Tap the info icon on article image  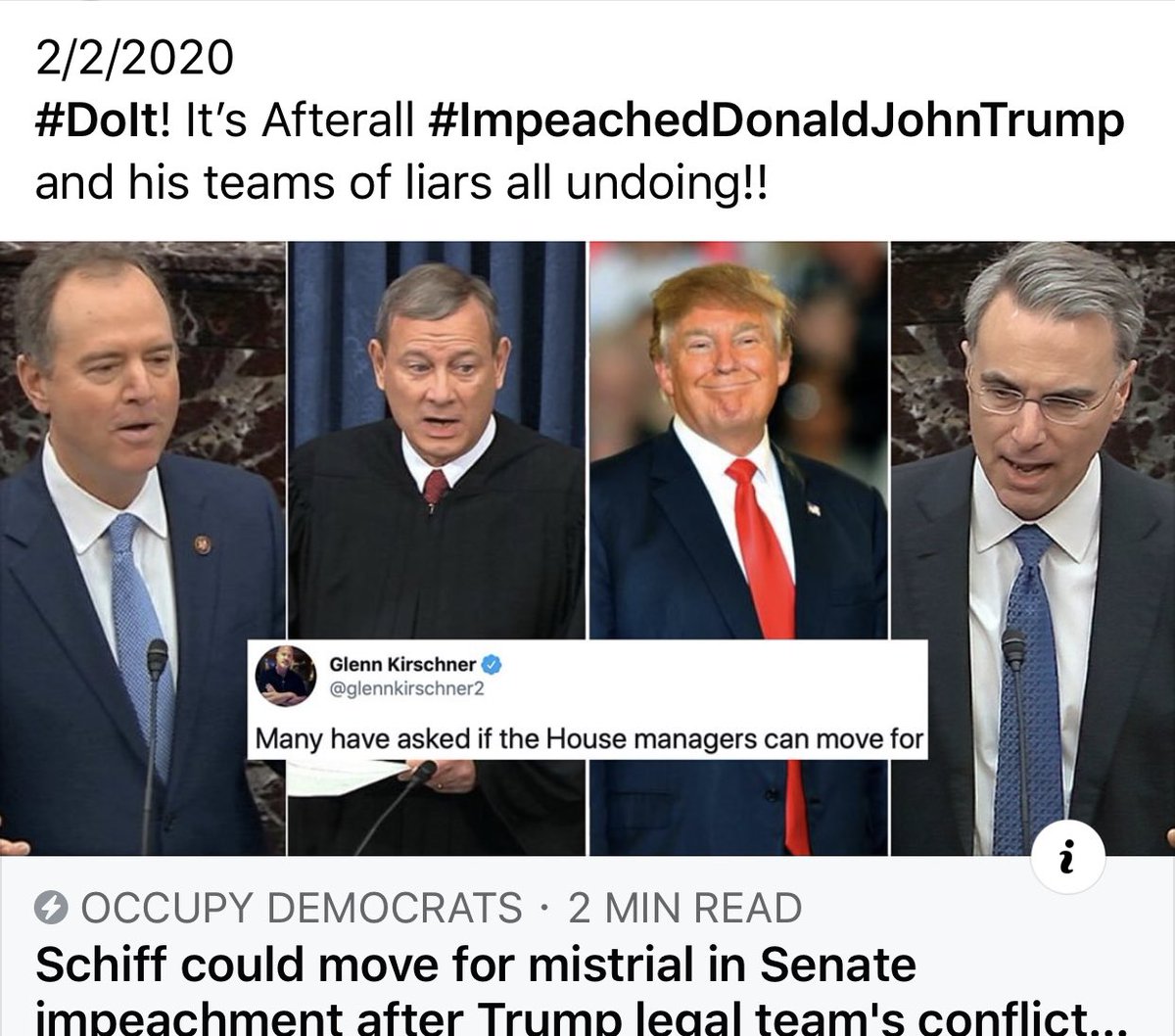click(x=1068, y=861)
